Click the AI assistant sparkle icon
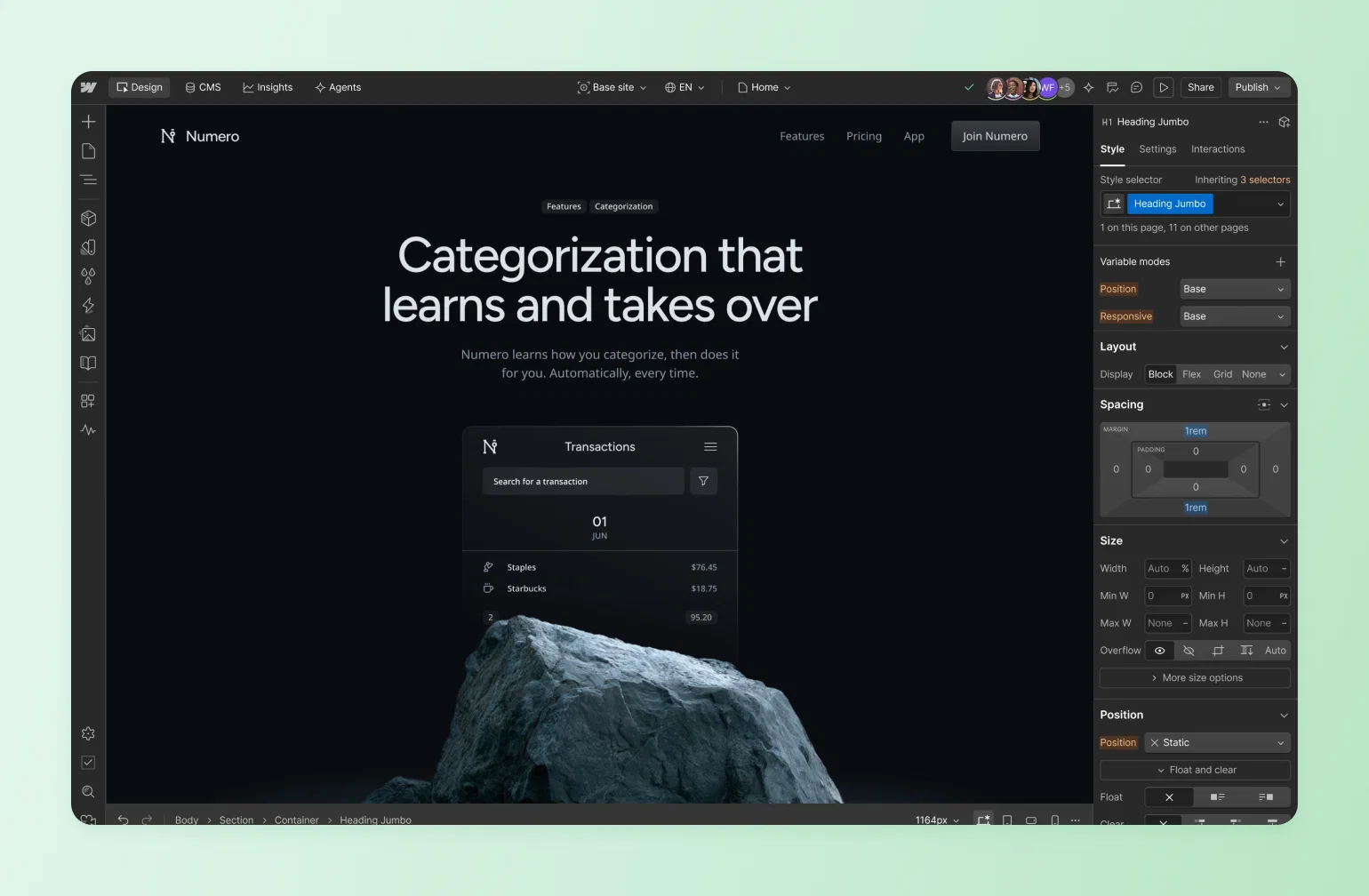 point(1088,87)
